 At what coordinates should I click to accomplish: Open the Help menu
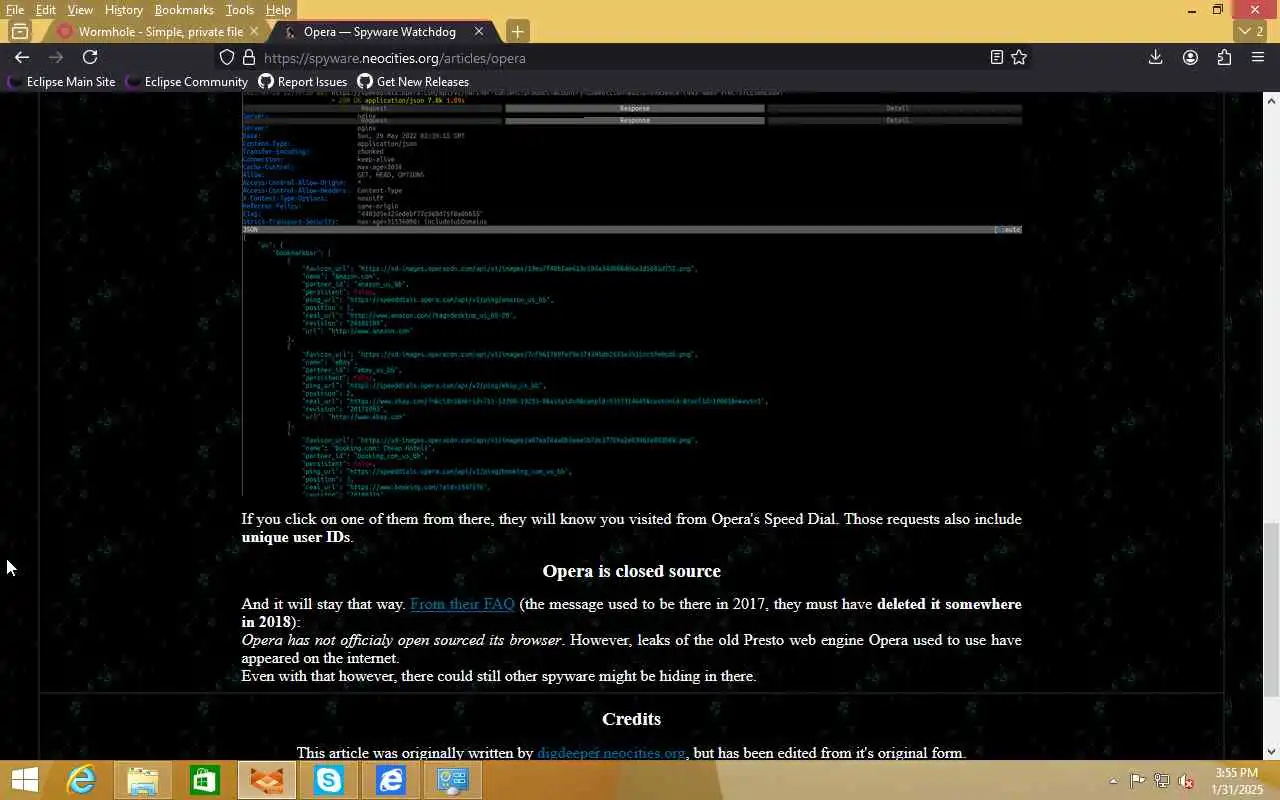(278, 10)
